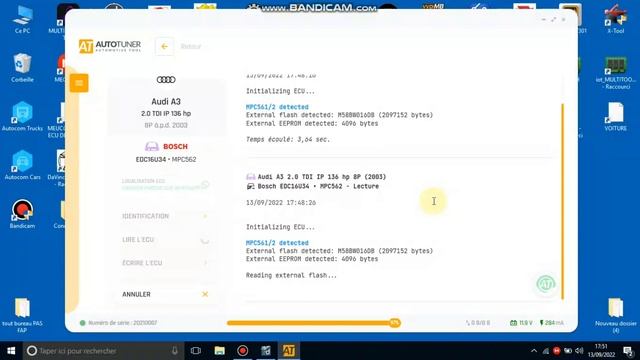Open Ce PC desktop icon
Viewport: 640px width, 360px height.
pyautogui.click(x=22, y=20)
